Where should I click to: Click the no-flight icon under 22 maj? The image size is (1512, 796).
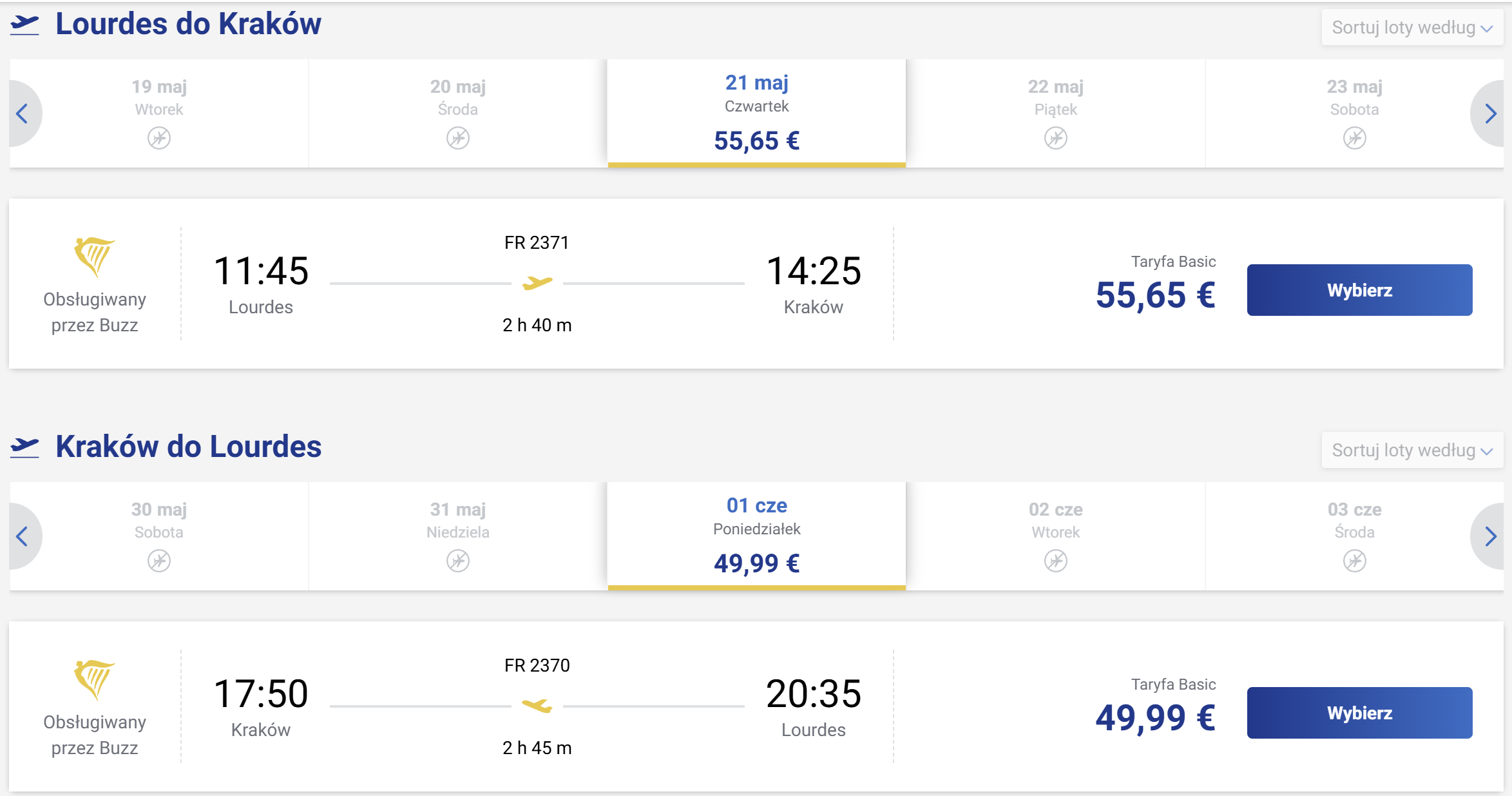tap(1056, 138)
